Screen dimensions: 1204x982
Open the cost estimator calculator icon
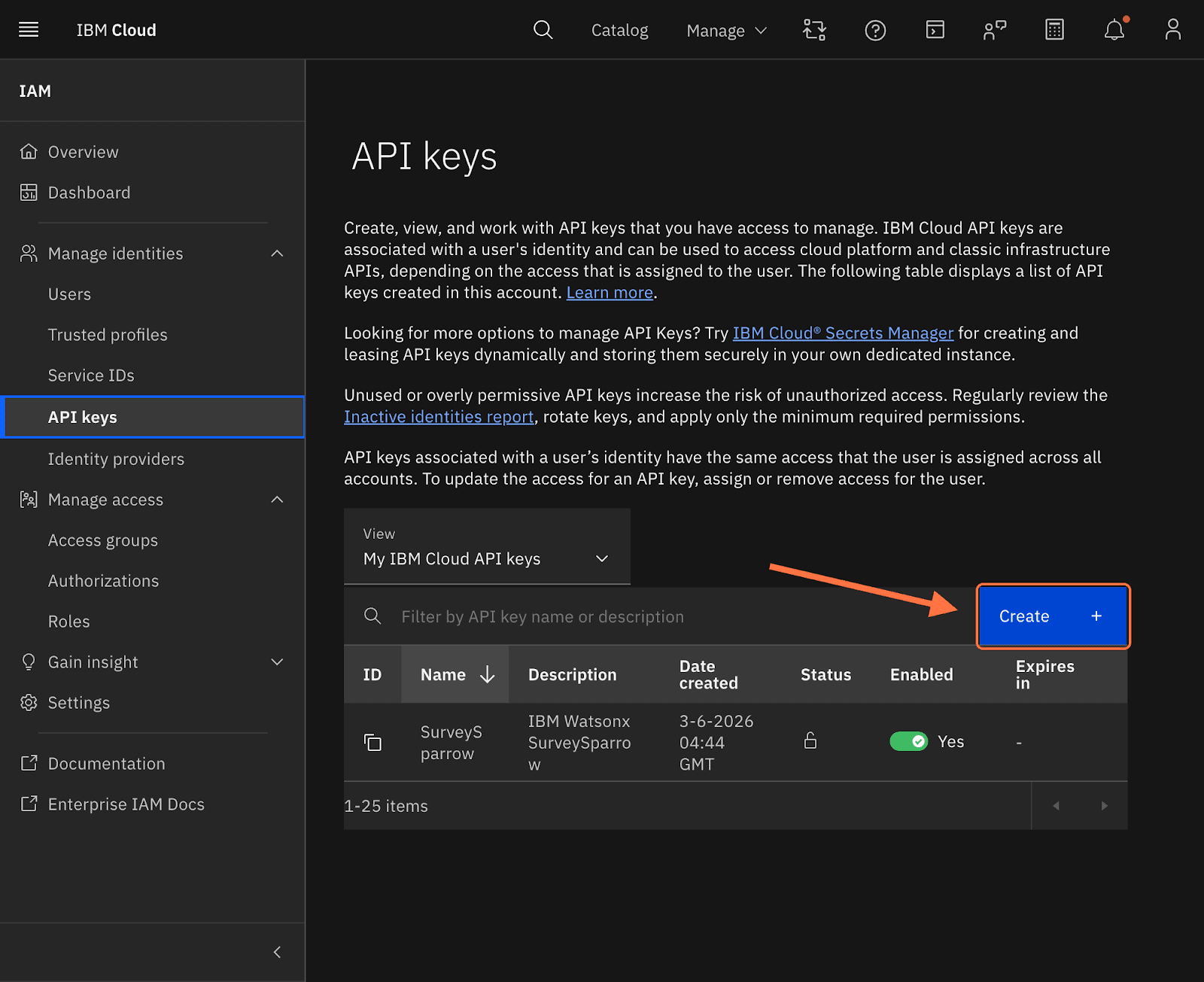click(1054, 30)
